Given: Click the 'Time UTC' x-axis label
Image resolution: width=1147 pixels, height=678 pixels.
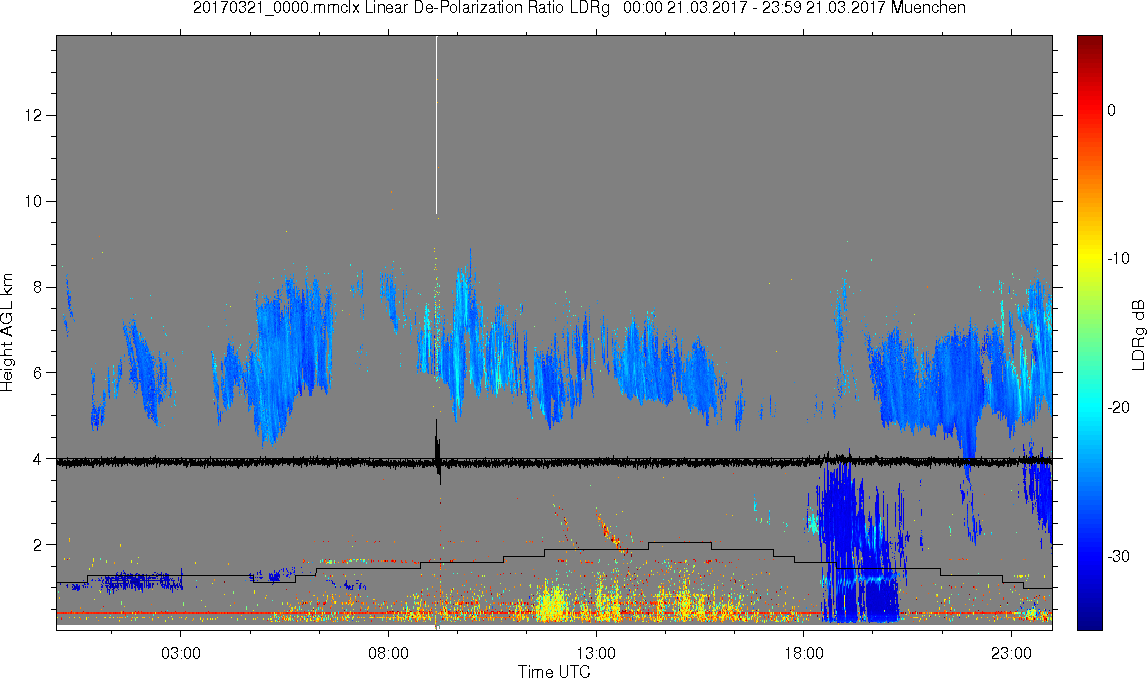Looking at the screenshot, I should click(554, 671).
